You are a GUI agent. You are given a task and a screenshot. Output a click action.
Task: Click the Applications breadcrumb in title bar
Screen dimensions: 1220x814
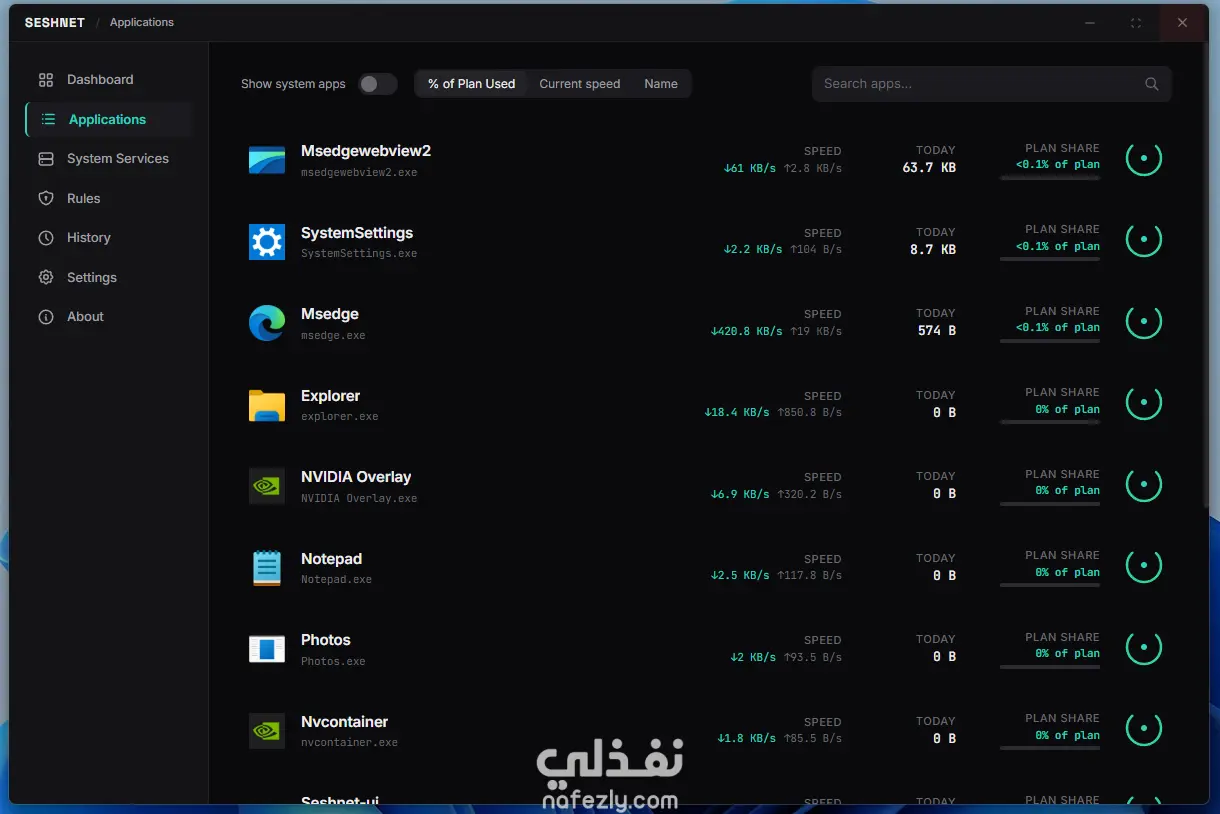coord(142,22)
